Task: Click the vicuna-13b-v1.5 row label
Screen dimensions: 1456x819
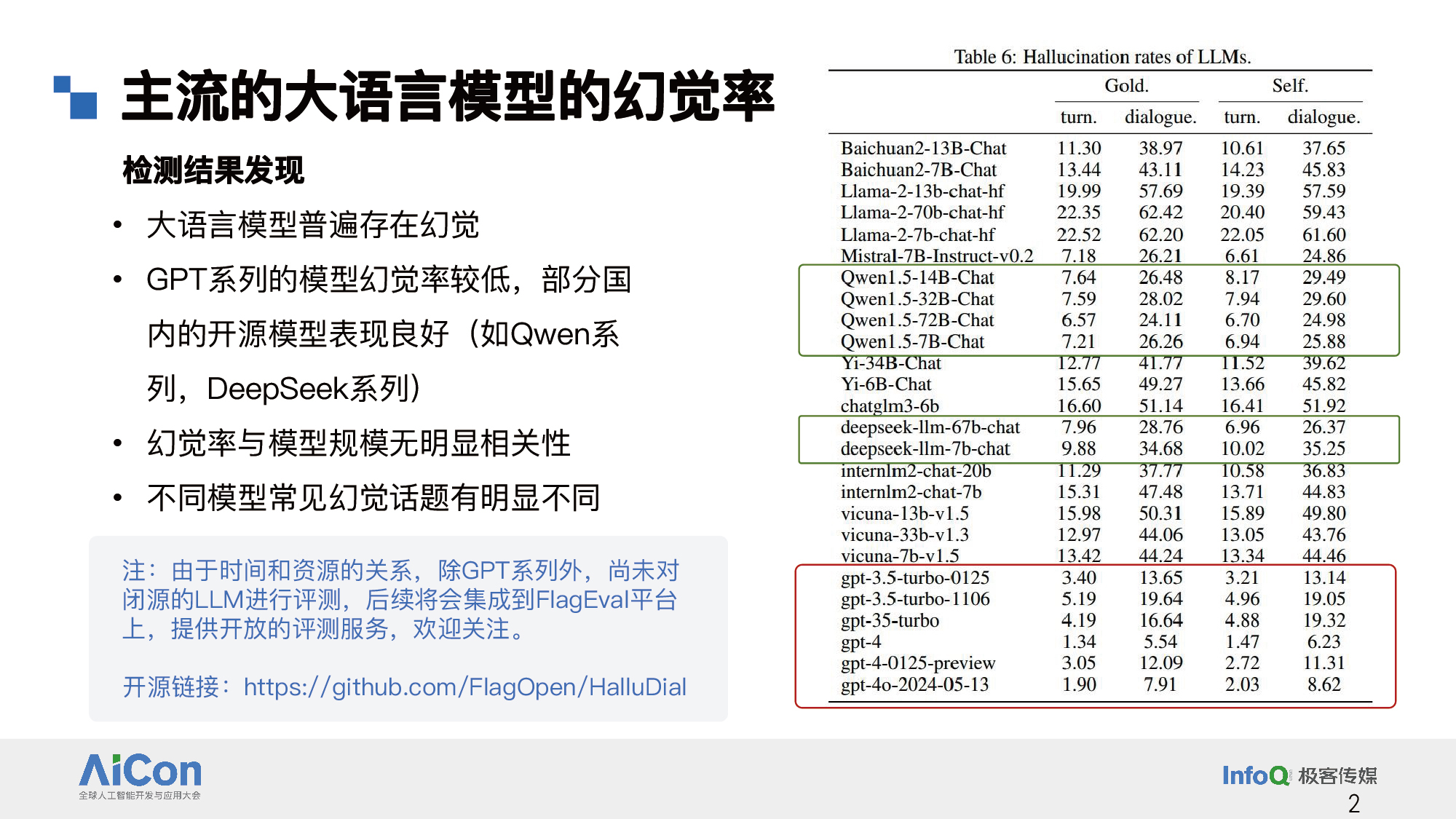Action: tap(905, 513)
